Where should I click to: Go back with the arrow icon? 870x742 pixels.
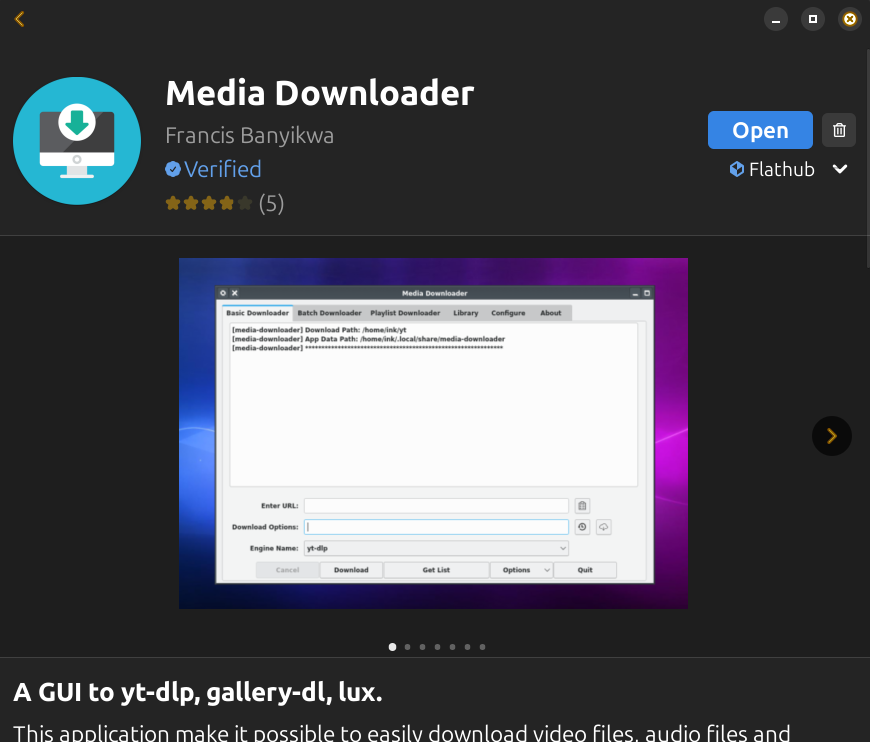tap(19, 19)
